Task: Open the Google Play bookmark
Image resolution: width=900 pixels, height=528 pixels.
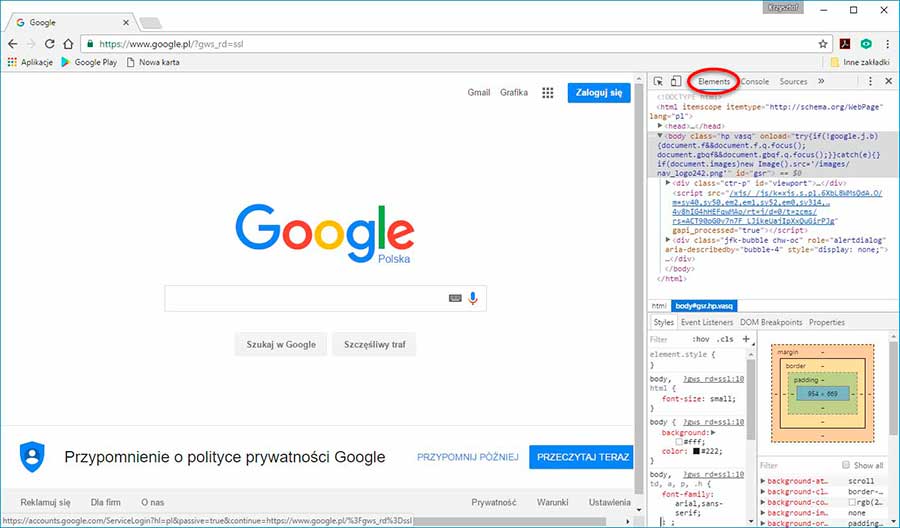Action: [89, 62]
